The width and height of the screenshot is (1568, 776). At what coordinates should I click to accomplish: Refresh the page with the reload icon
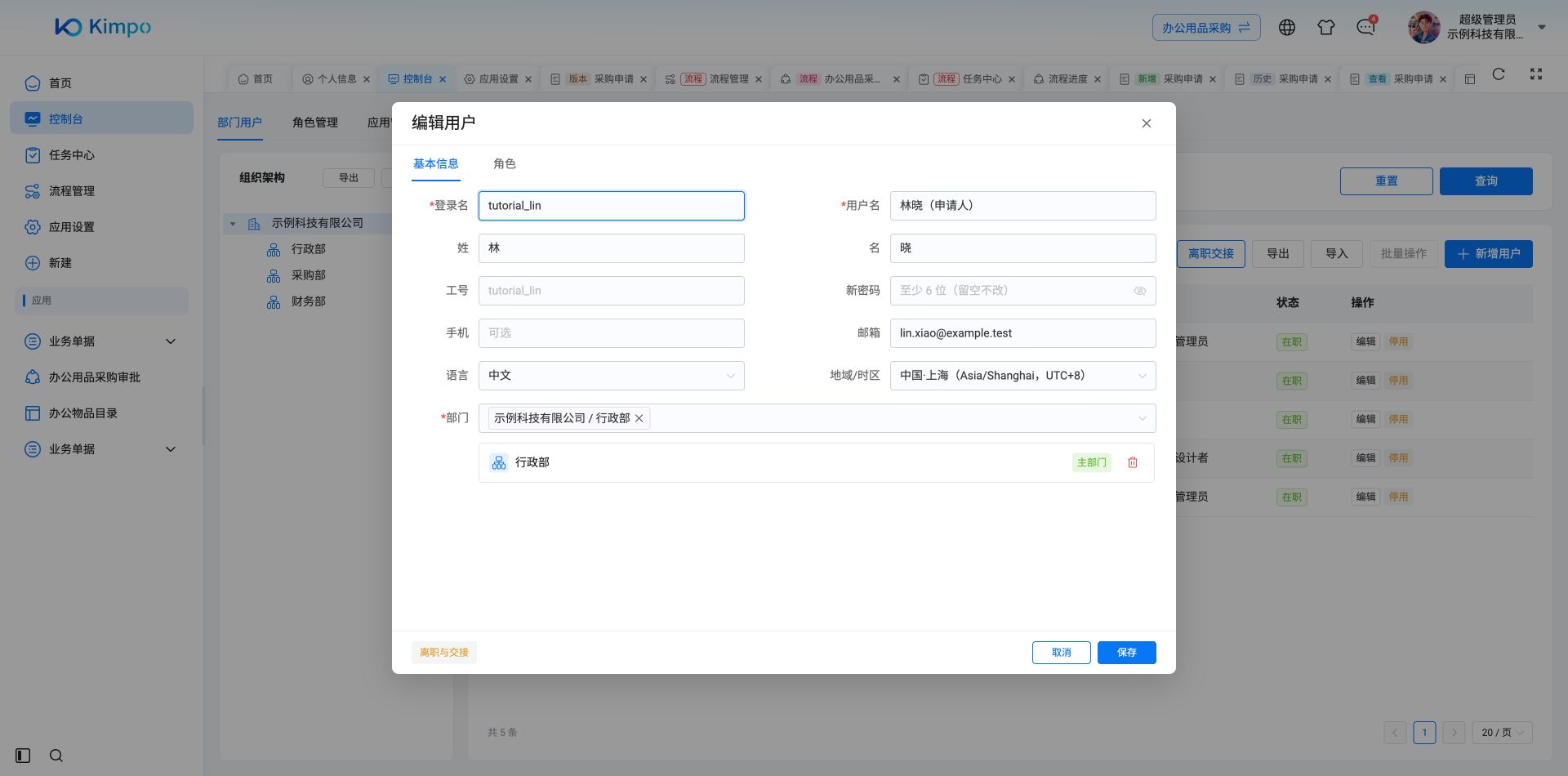point(1499,74)
